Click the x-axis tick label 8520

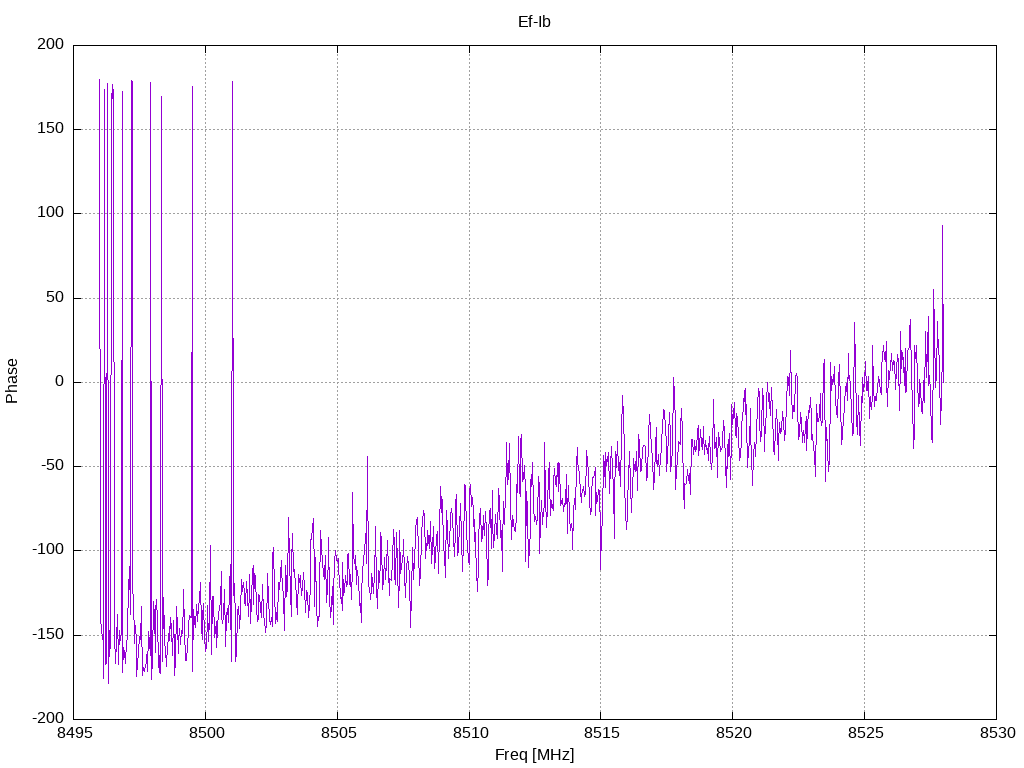(733, 734)
